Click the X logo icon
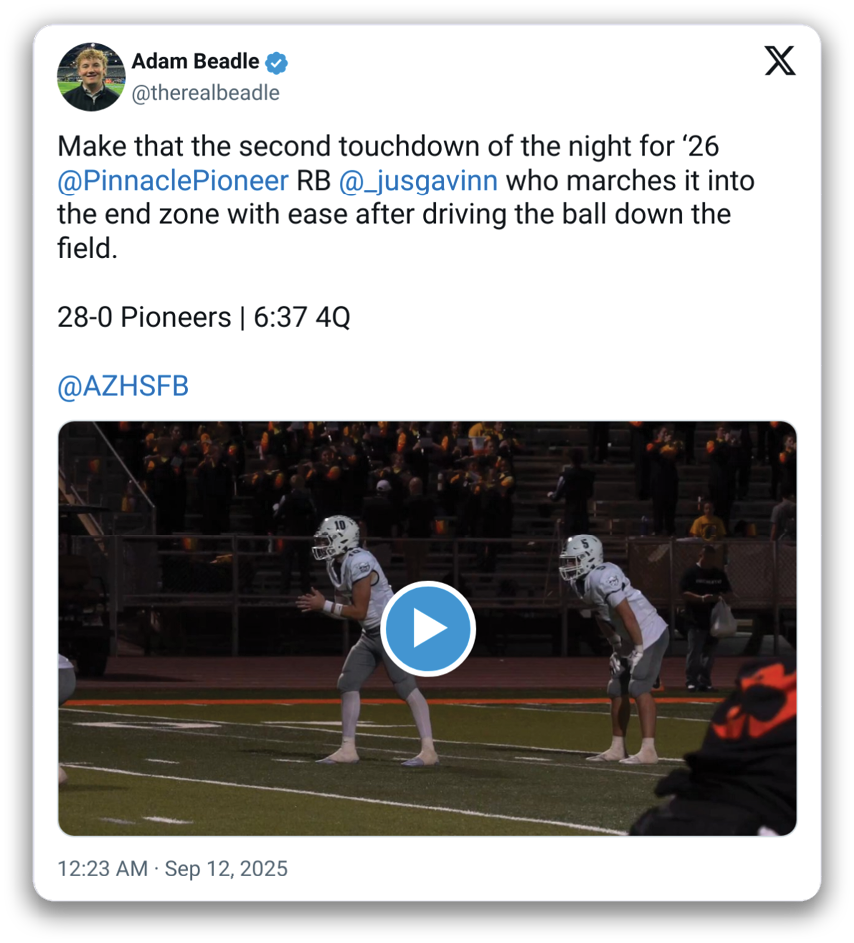The height and width of the screenshot is (943, 854). (780, 61)
